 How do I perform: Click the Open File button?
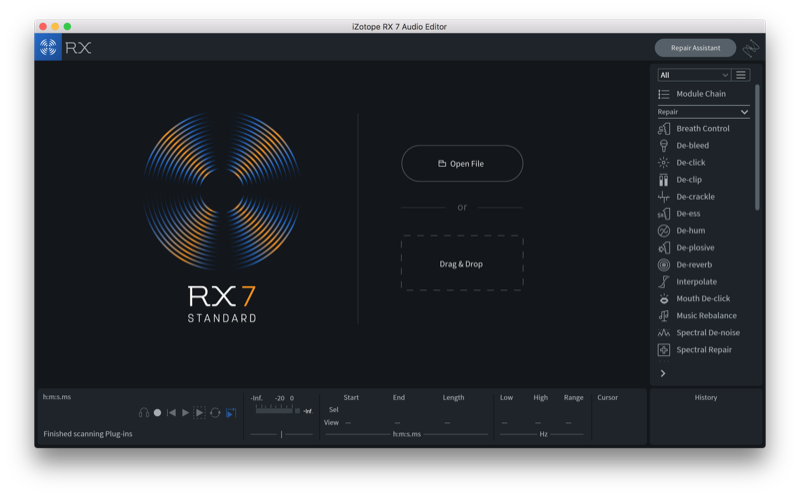click(x=462, y=164)
